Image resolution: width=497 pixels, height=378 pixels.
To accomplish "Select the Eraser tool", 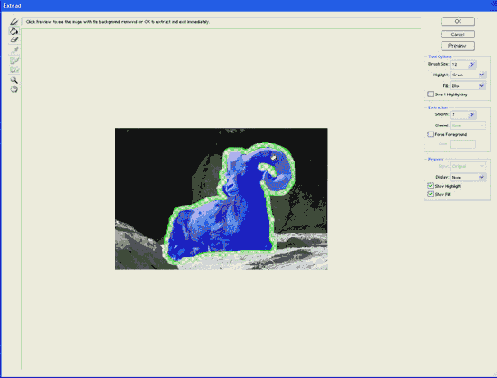I will pos(14,40).
